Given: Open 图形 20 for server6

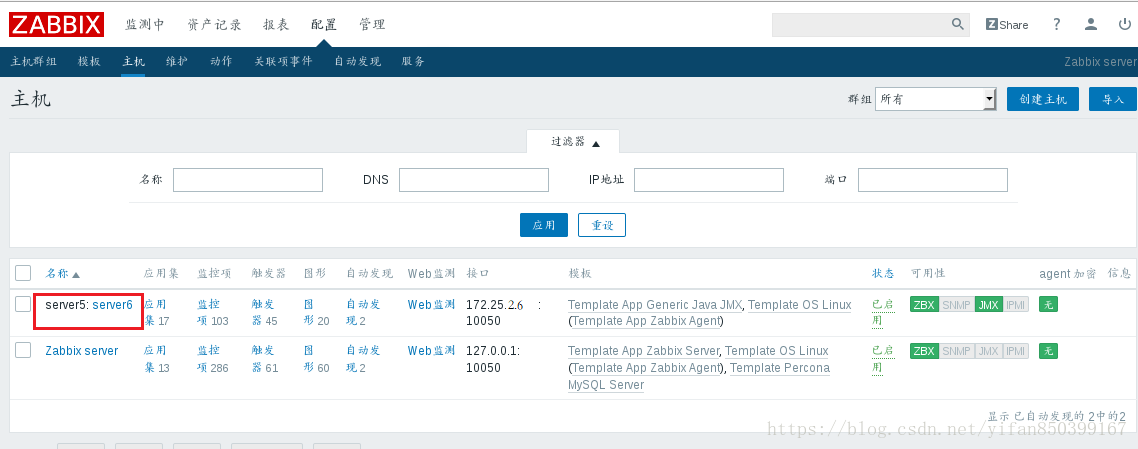Looking at the screenshot, I should (x=316, y=313).
